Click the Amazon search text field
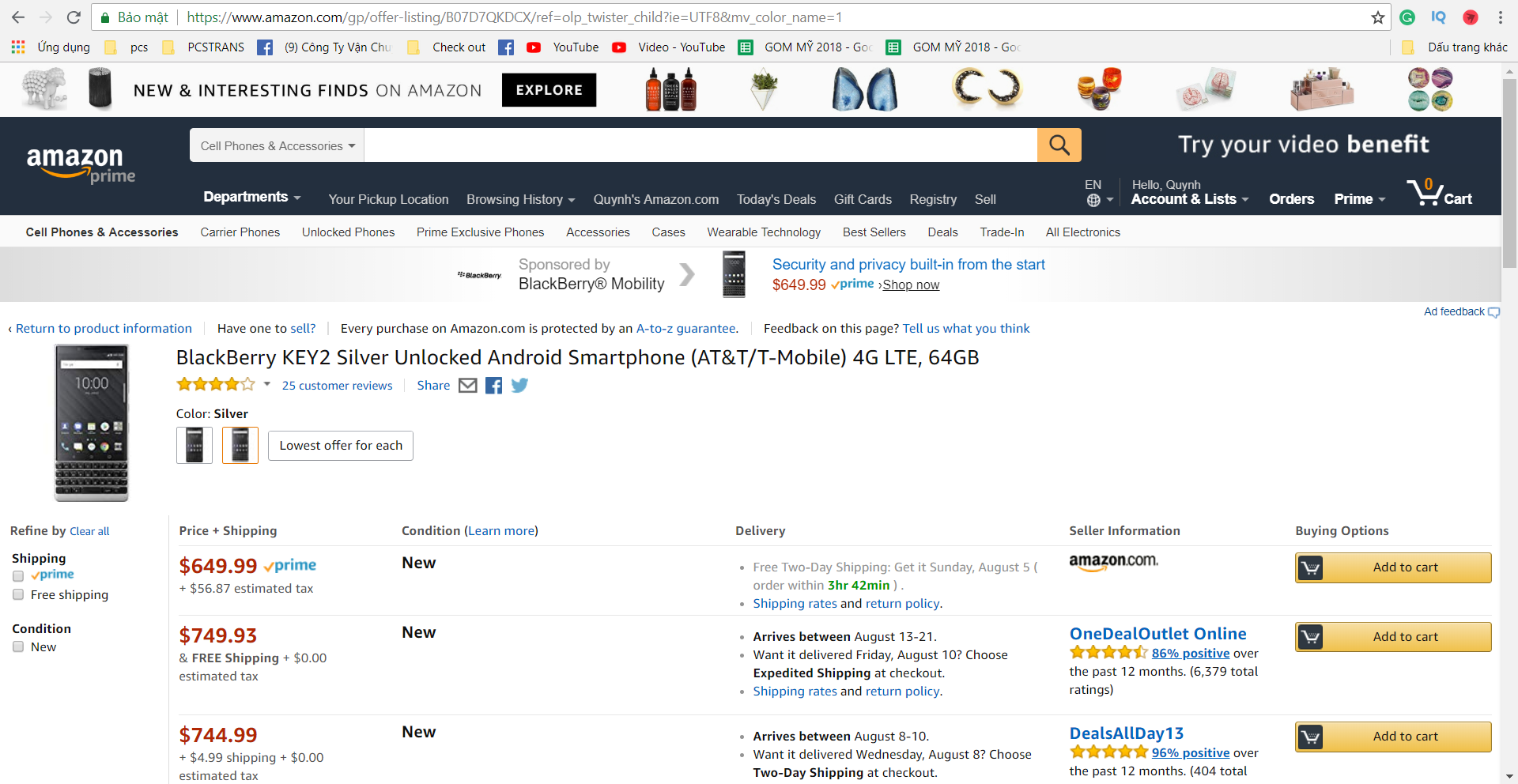Image resolution: width=1518 pixels, height=784 pixels. click(700, 146)
